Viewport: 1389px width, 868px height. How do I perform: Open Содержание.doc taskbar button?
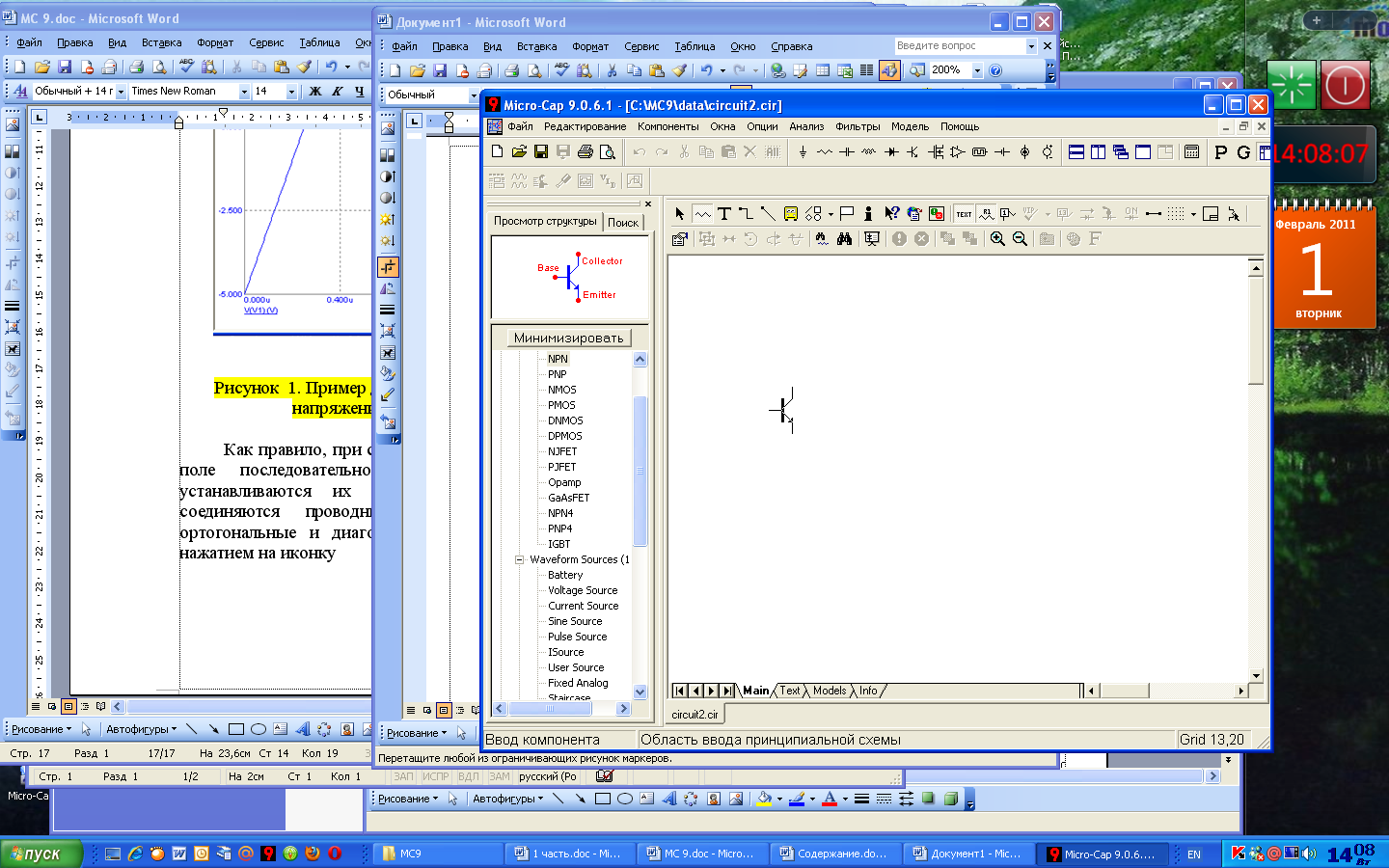(836, 854)
